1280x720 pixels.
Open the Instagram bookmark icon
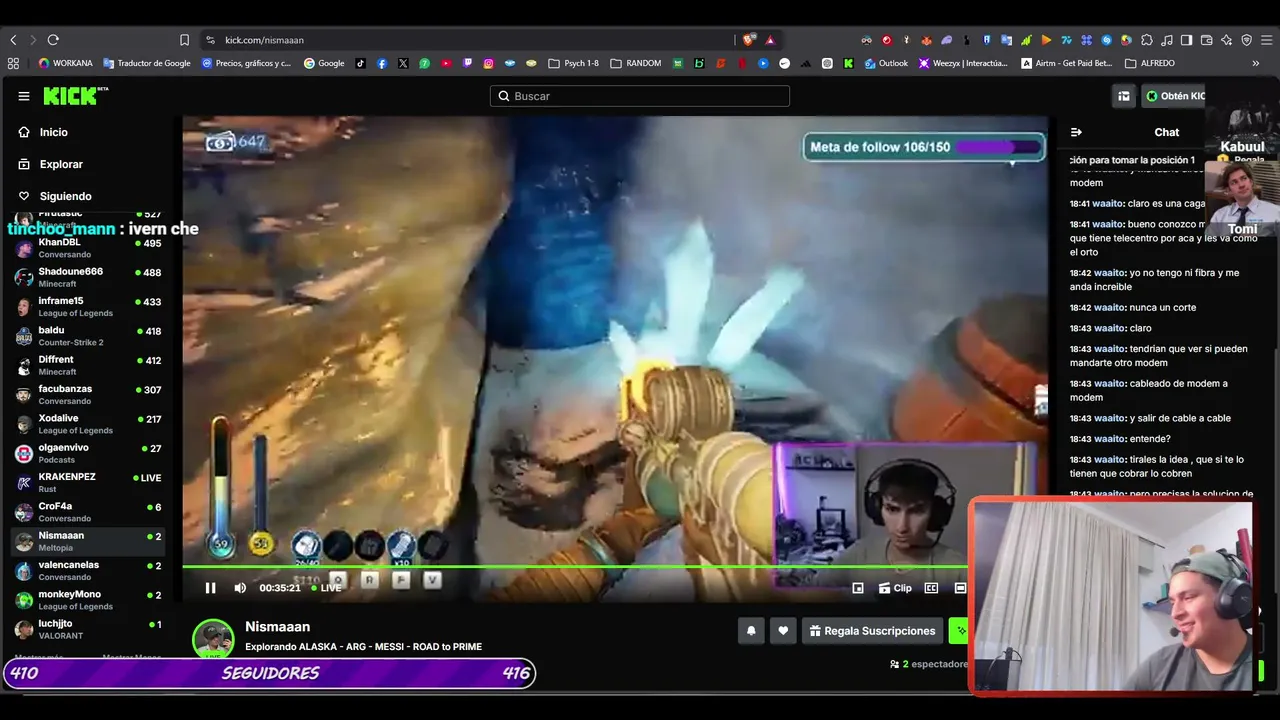[x=489, y=63]
